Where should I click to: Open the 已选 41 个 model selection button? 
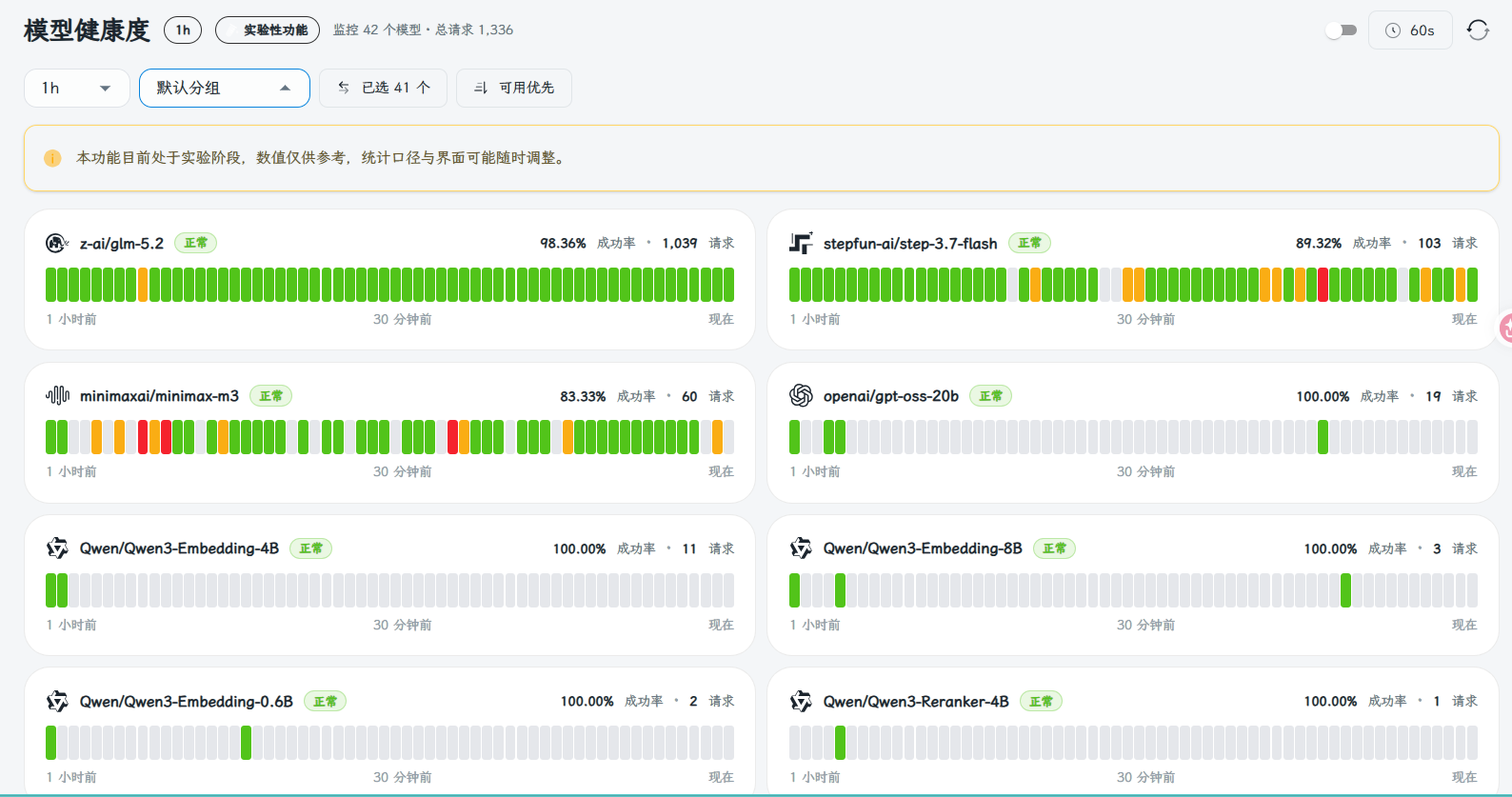point(383,88)
